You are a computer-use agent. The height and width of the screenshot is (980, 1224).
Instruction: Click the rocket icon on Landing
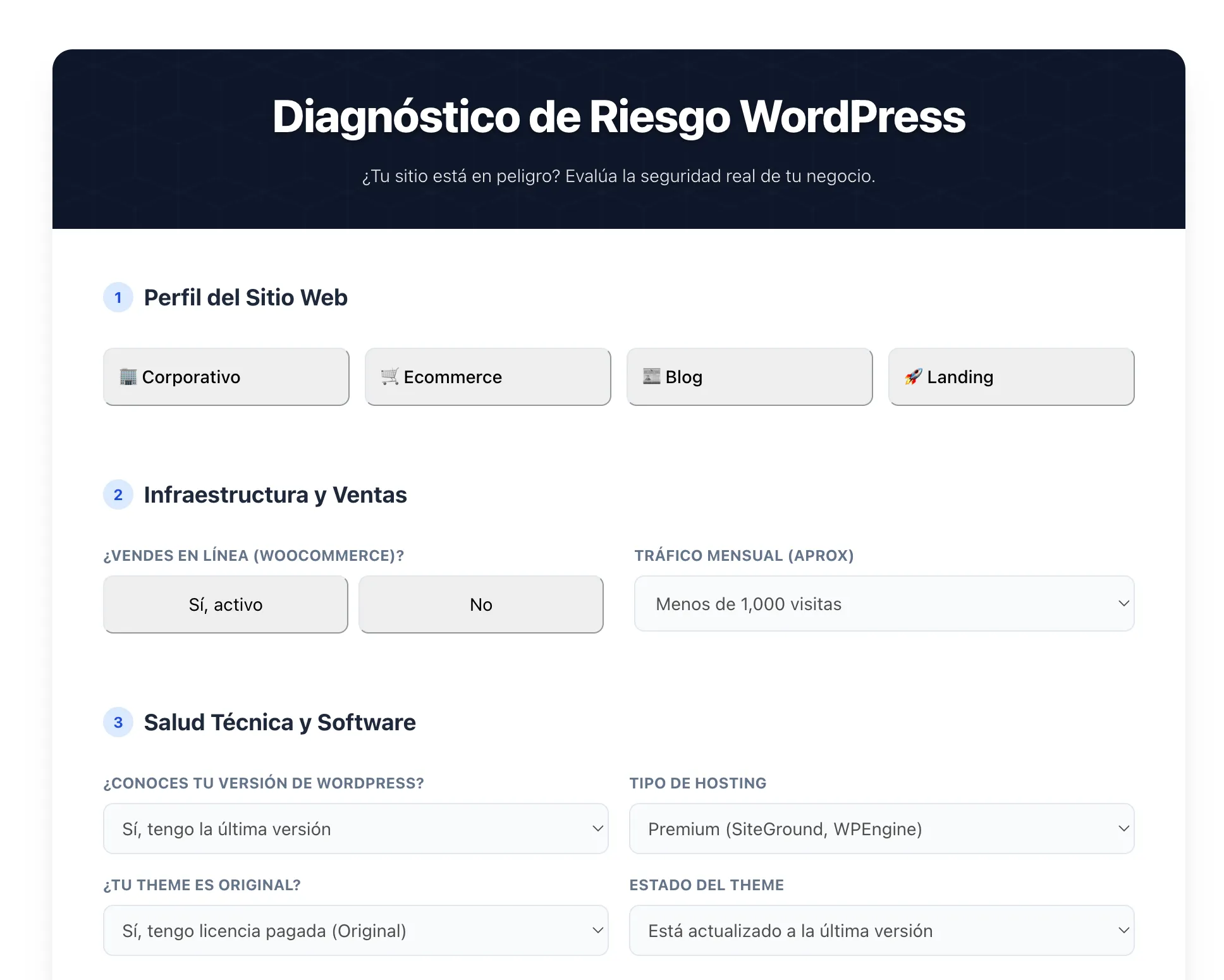[x=913, y=377]
